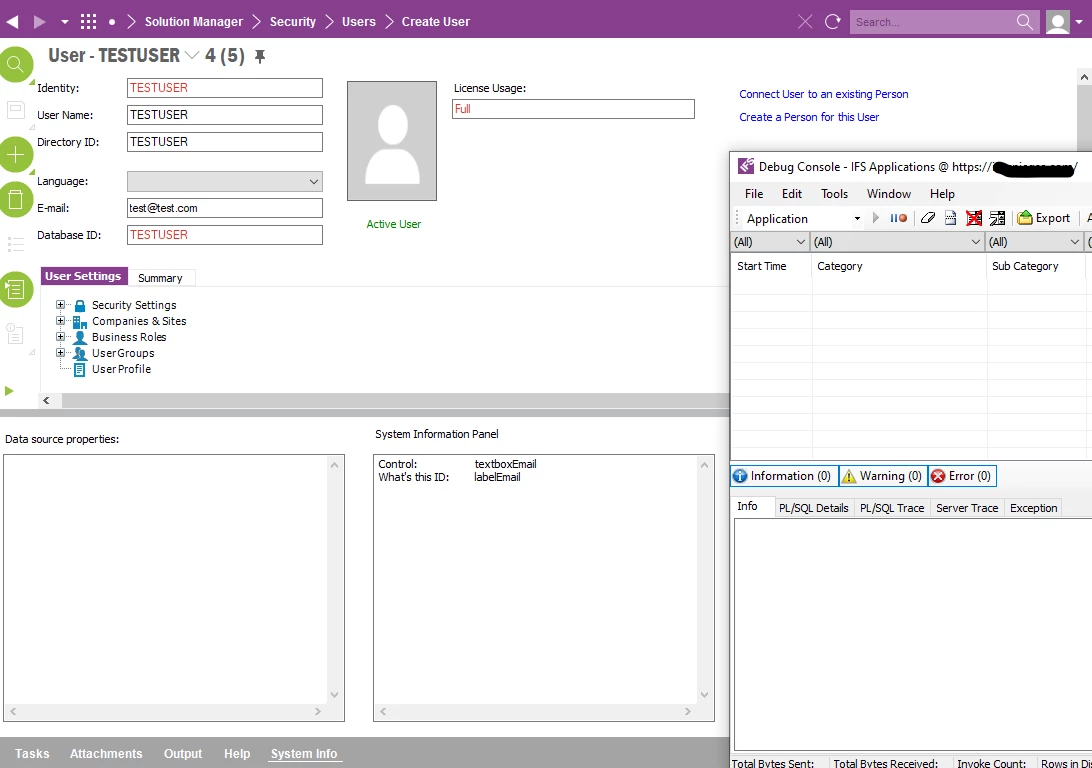
Task: Expand the Business Roles tree node
Action: [61, 337]
